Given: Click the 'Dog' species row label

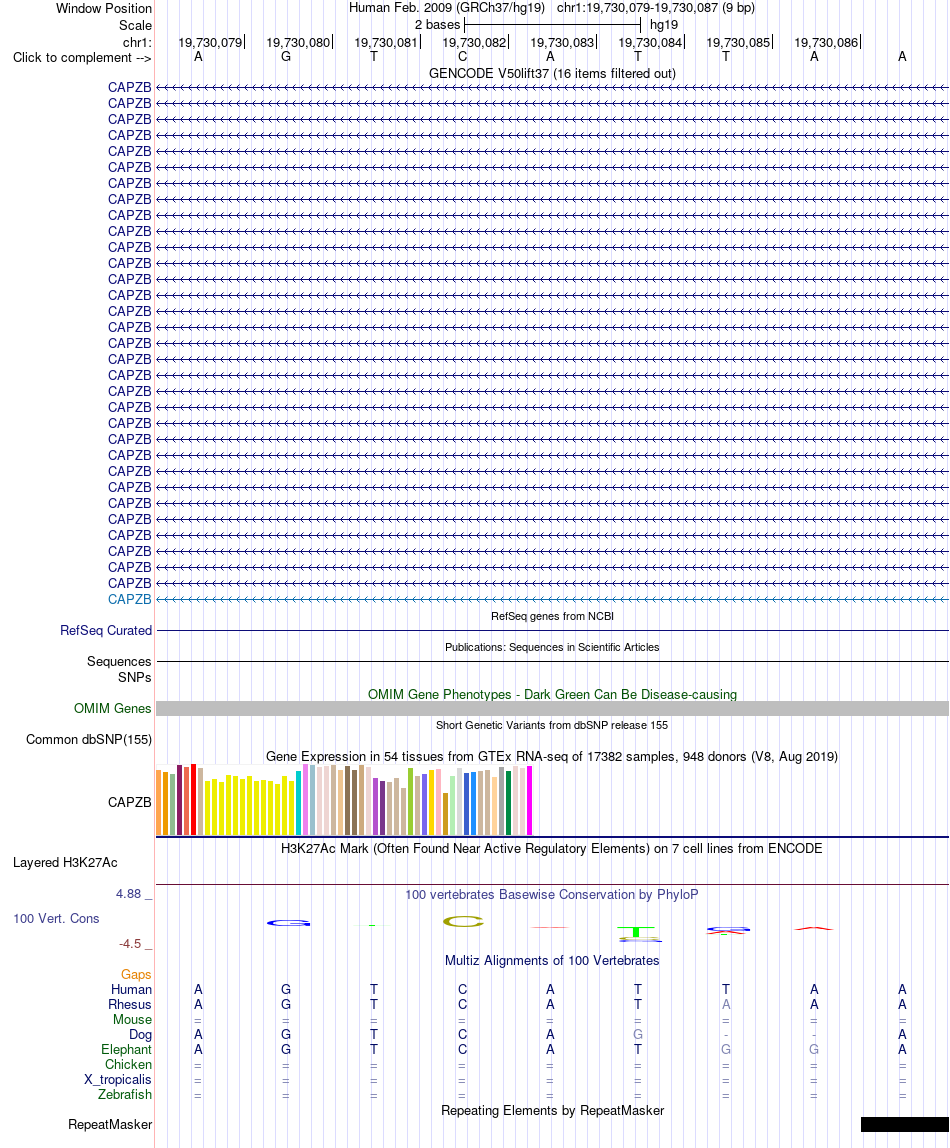Looking at the screenshot, I should [x=141, y=1035].
